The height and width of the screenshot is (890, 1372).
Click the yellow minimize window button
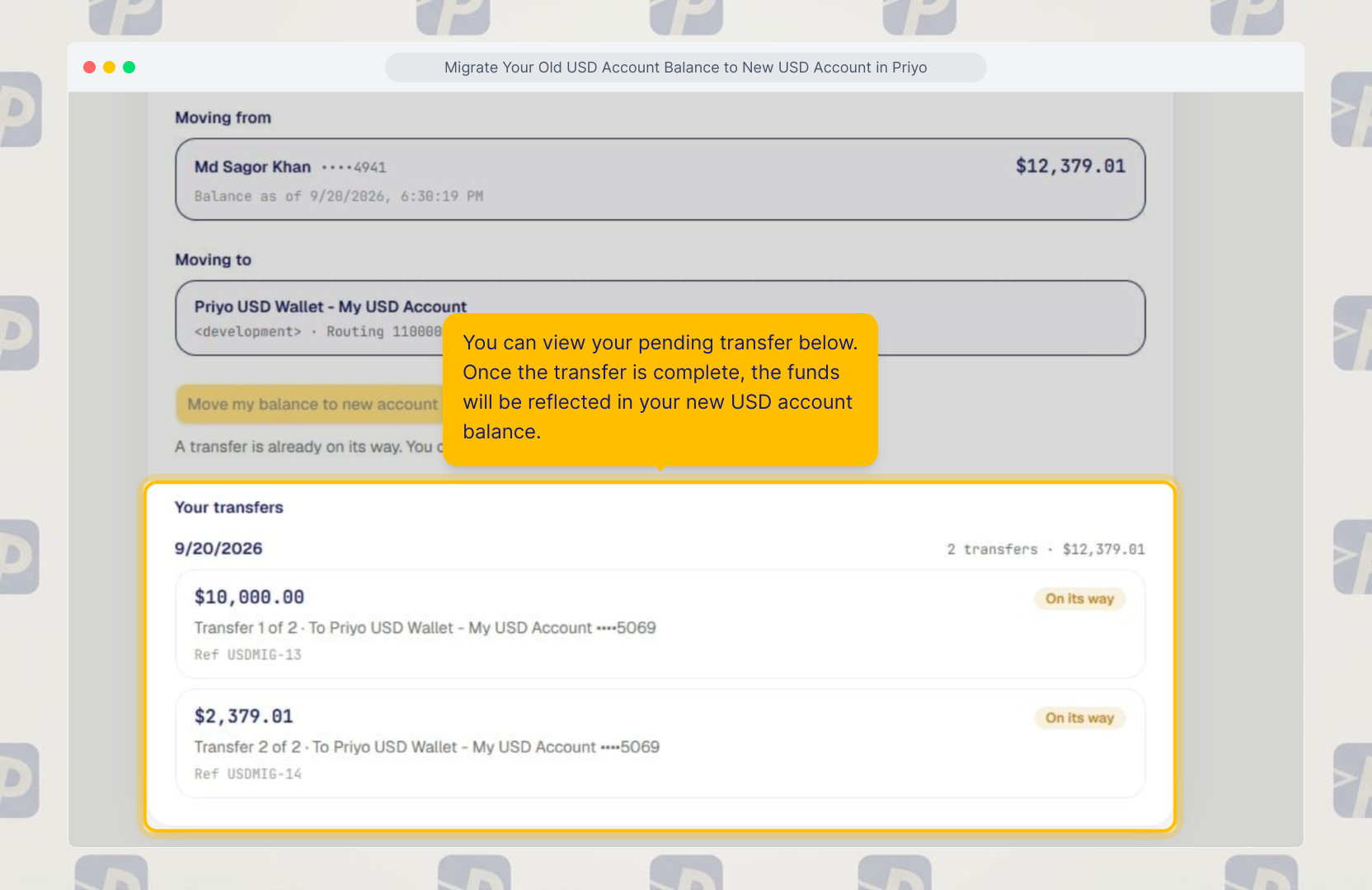(110, 67)
